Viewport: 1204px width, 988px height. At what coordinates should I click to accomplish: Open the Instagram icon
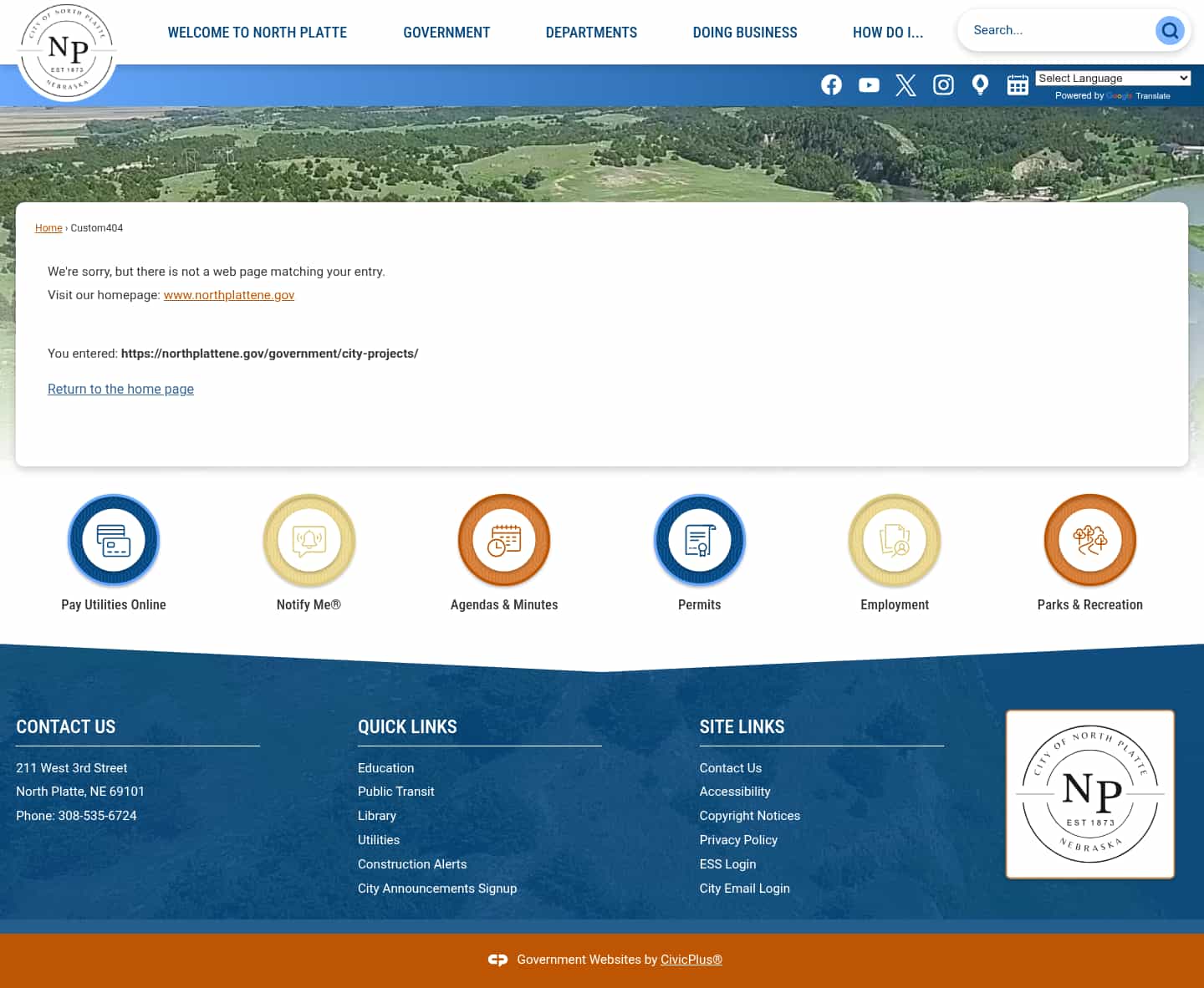click(x=943, y=84)
